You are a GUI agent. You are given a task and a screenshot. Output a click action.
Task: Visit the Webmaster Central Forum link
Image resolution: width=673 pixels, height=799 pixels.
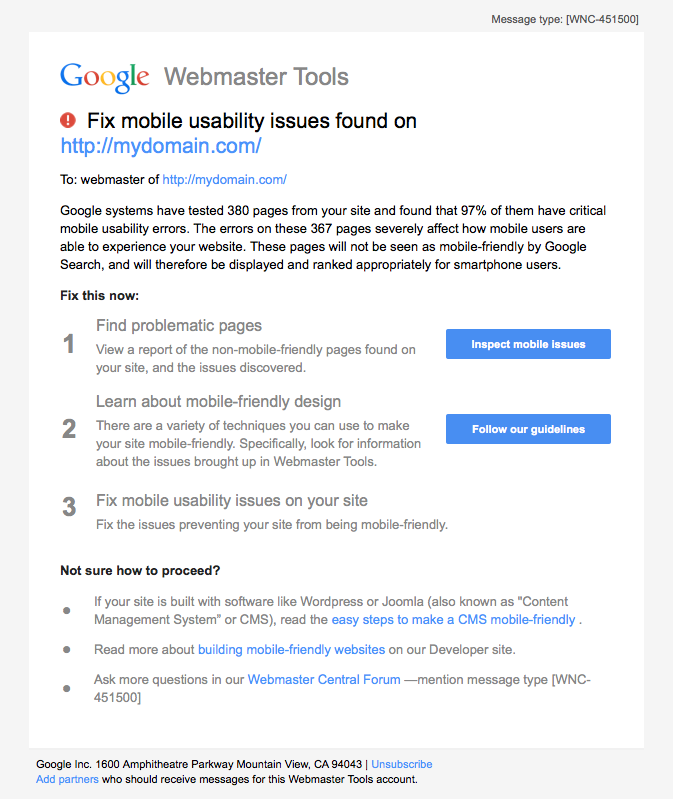click(x=324, y=680)
